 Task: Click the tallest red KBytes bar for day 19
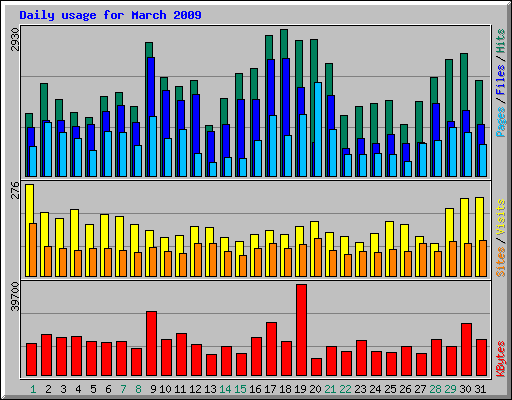301,330
